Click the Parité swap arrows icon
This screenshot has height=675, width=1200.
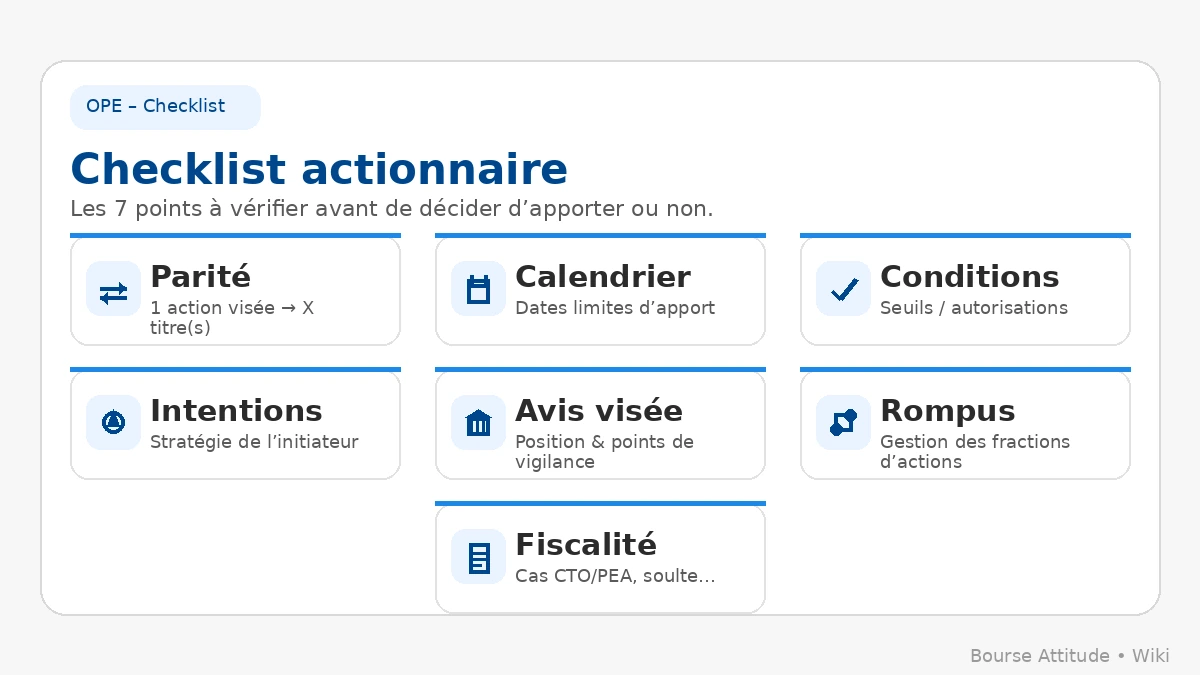click(113, 290)
